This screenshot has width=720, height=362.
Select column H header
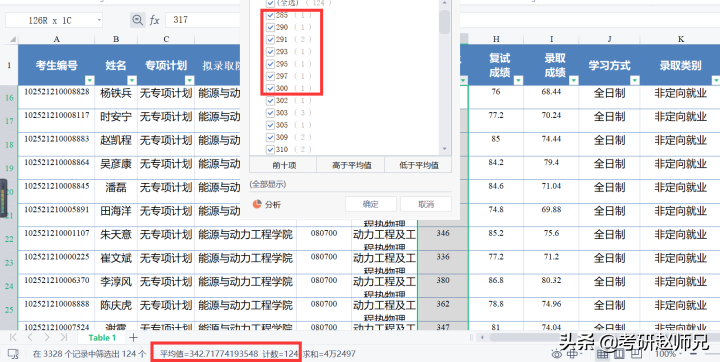tap(496, 39)
